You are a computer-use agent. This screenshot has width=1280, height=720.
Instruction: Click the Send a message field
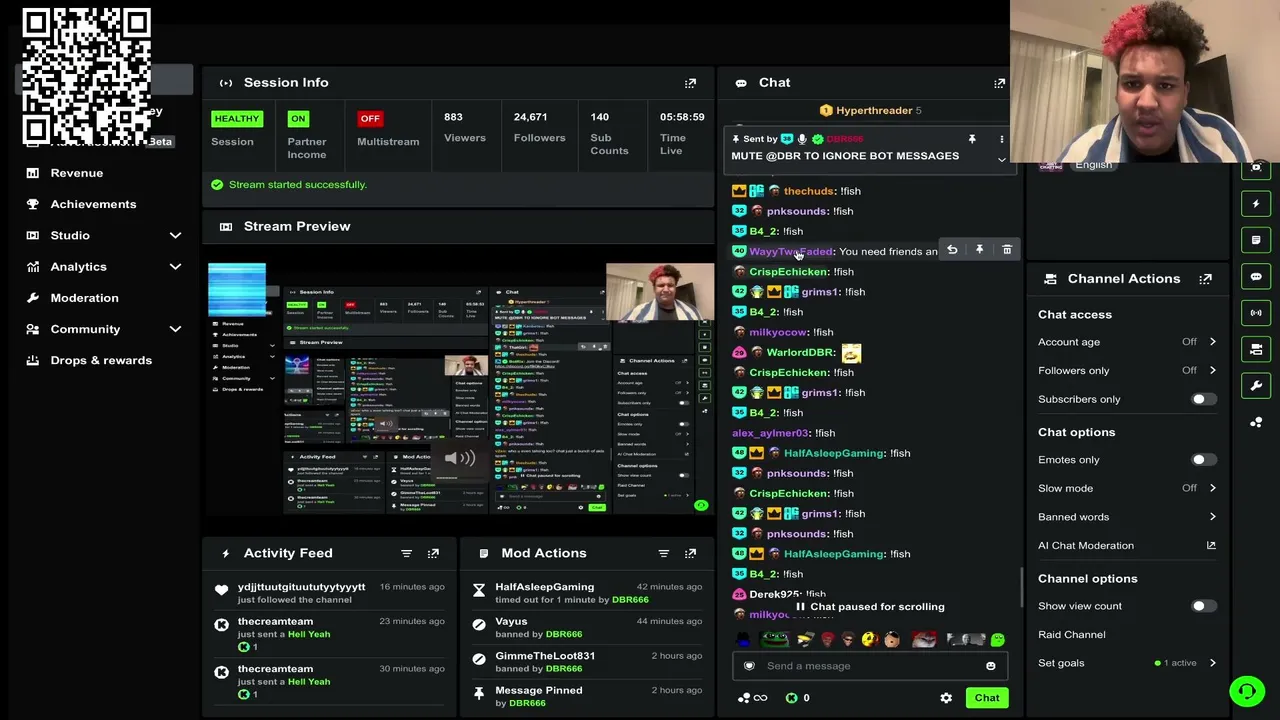(870, 666)
